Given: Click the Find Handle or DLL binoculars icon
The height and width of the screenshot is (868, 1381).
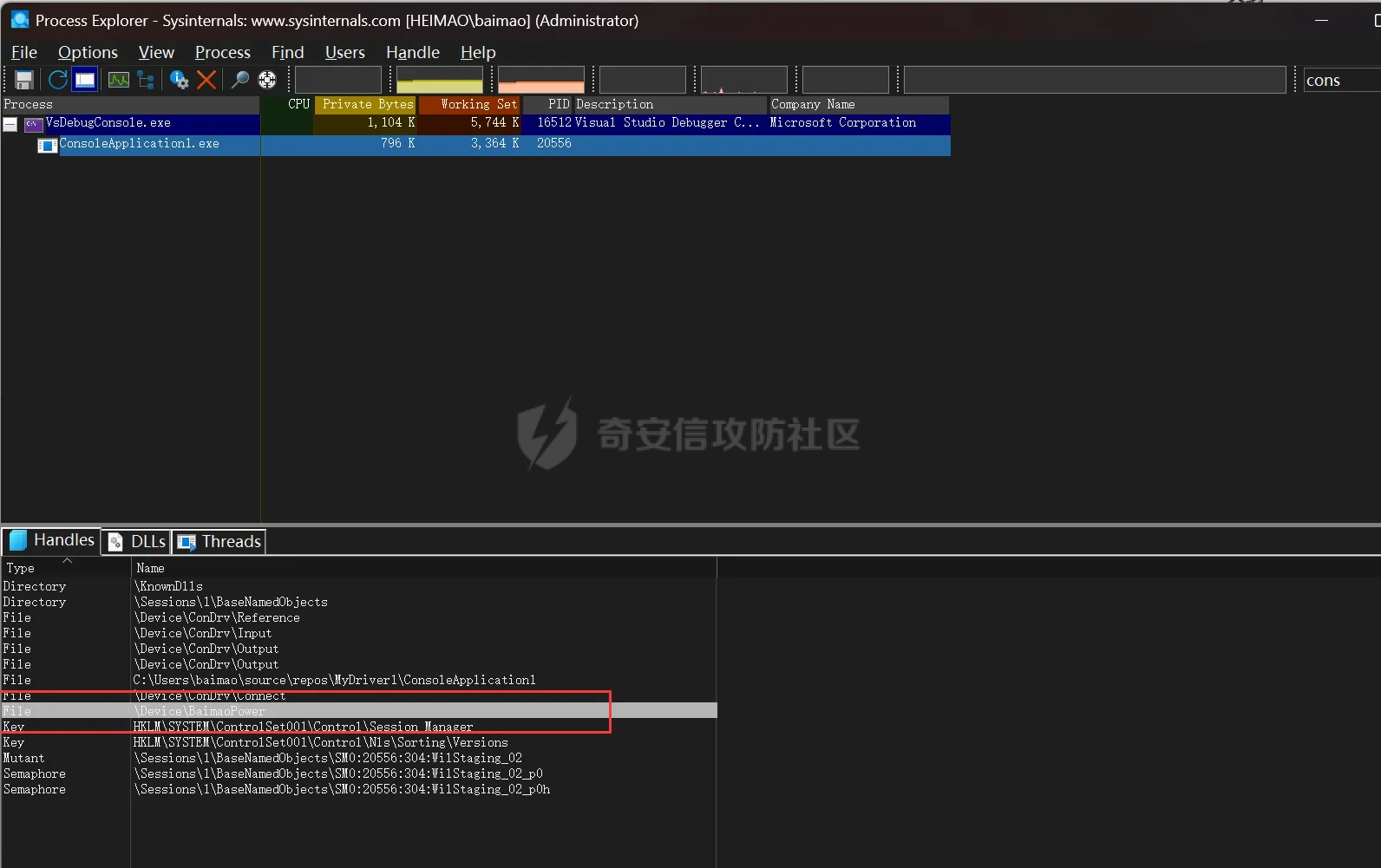Looking at the screenshot, I should pos(240,80).
